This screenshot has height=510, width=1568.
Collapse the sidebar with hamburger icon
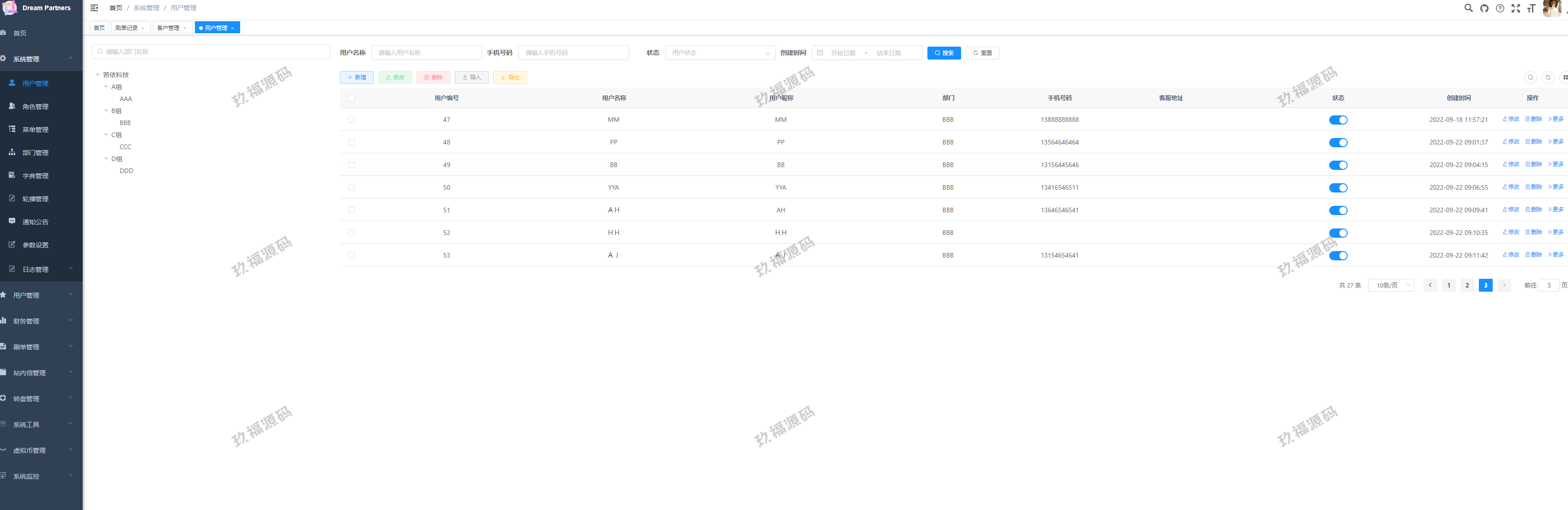click(x=94, y=8)
